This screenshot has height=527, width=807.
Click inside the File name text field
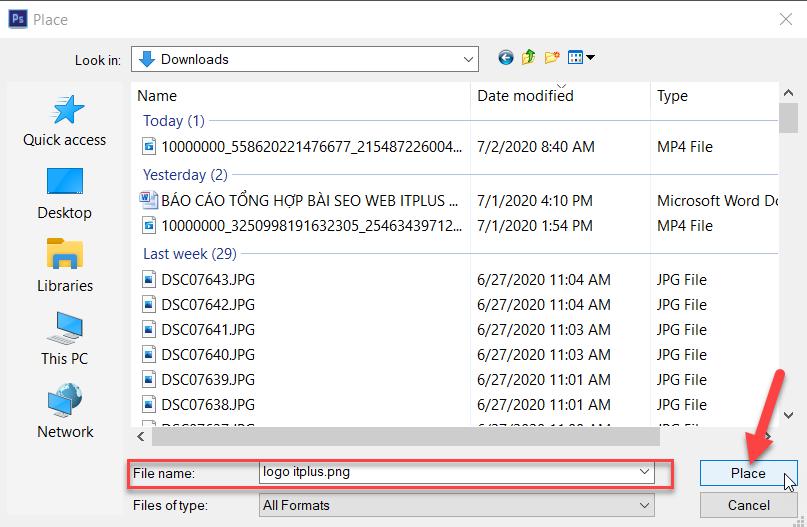(440, 472)
